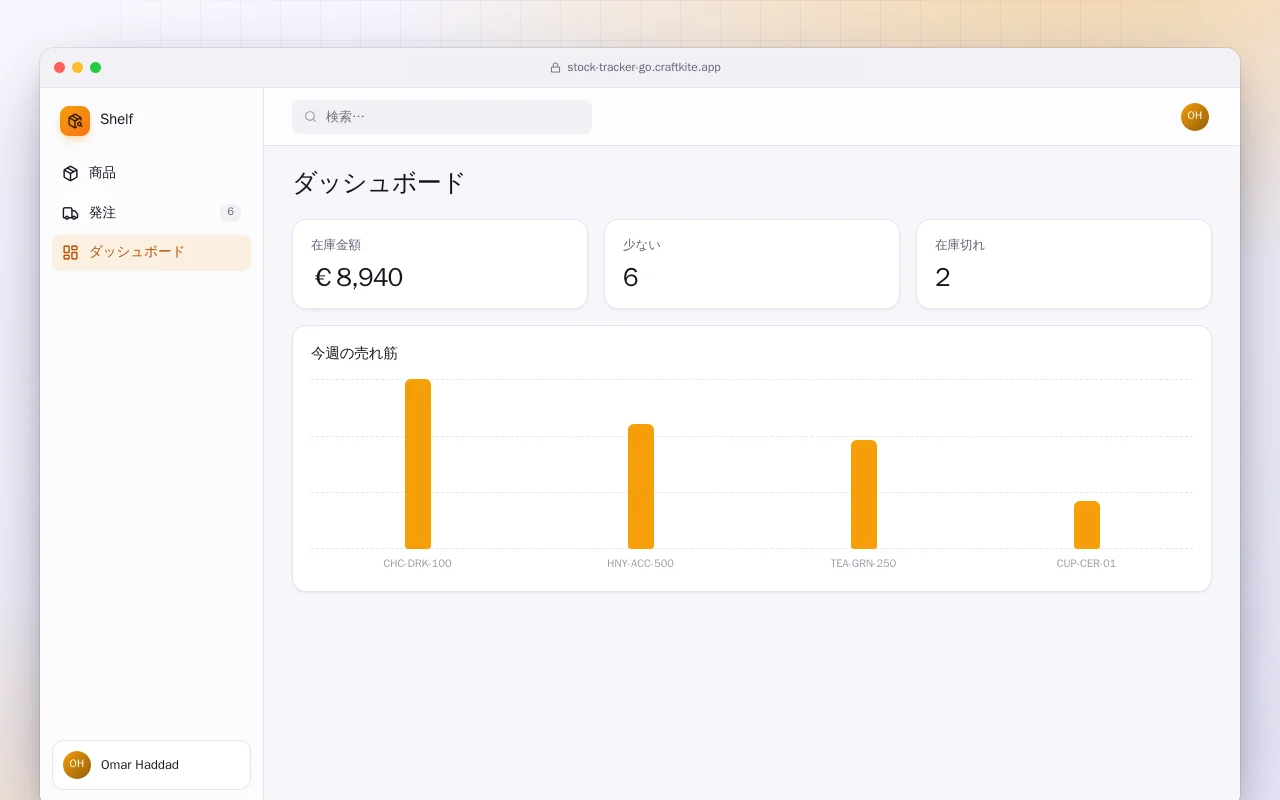This screenshot has width=1280, height=800.
Task: Click the stock-tracker-go.craftkite.app address text
Action: 644,68
